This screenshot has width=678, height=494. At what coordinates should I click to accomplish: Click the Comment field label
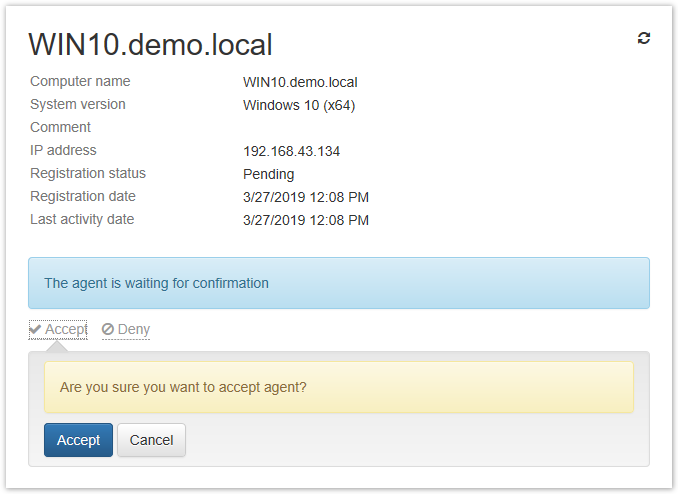click(60, 127)
